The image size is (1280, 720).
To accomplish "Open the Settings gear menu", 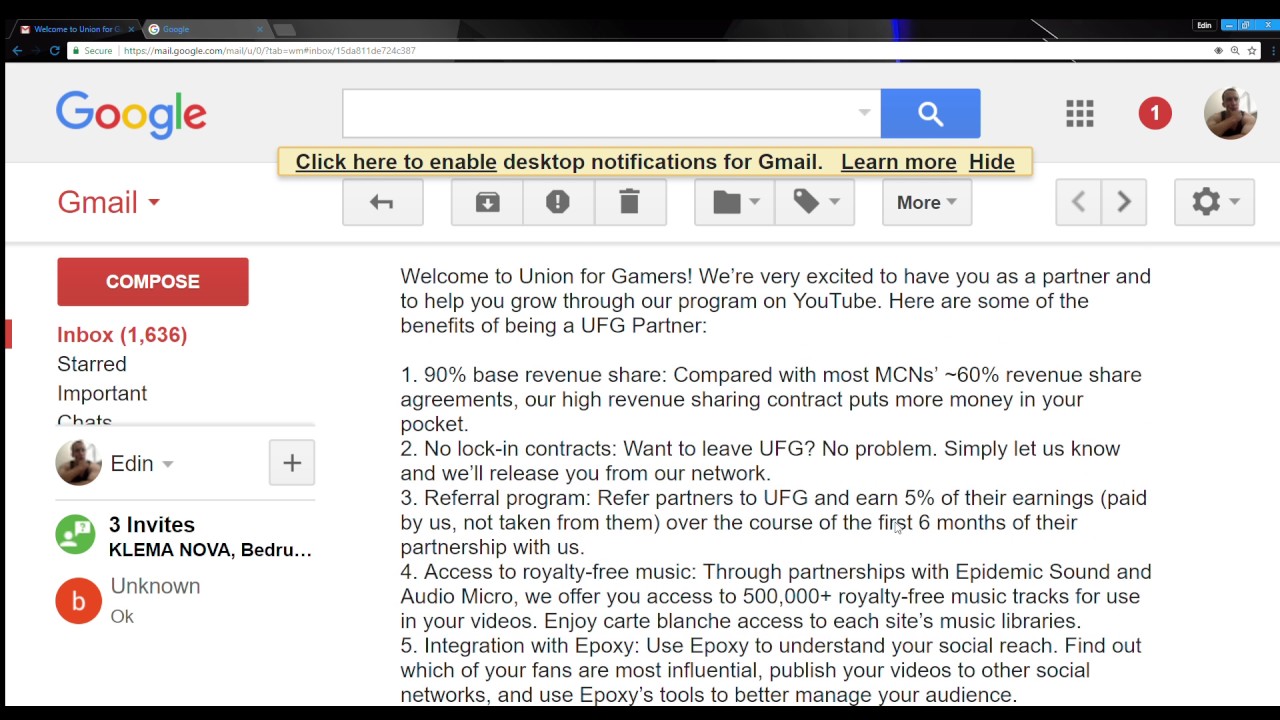I will coord(1214,203).
